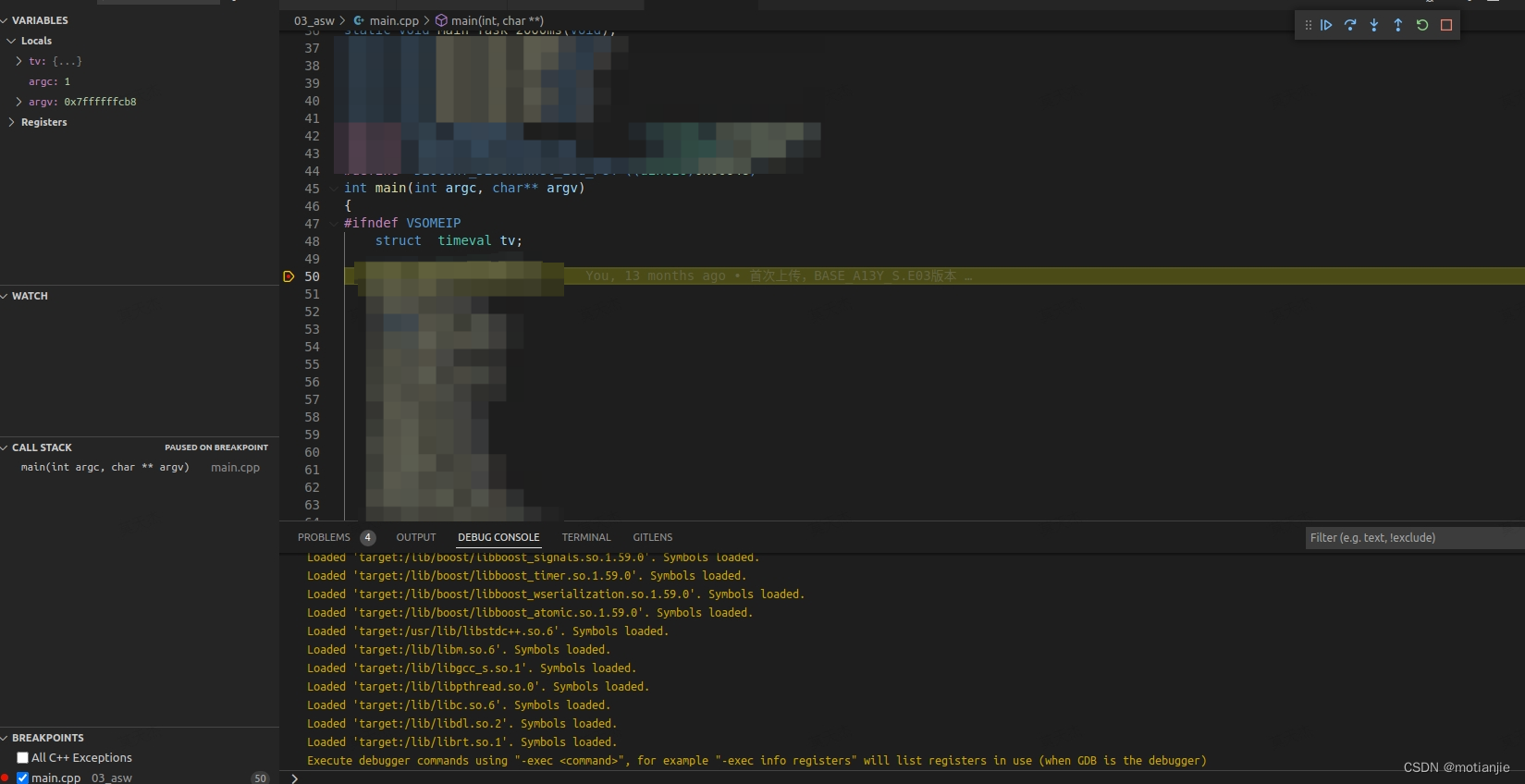Expand the Registers group
This screenshot has width=1525, height=784.
tap(11, 122)
